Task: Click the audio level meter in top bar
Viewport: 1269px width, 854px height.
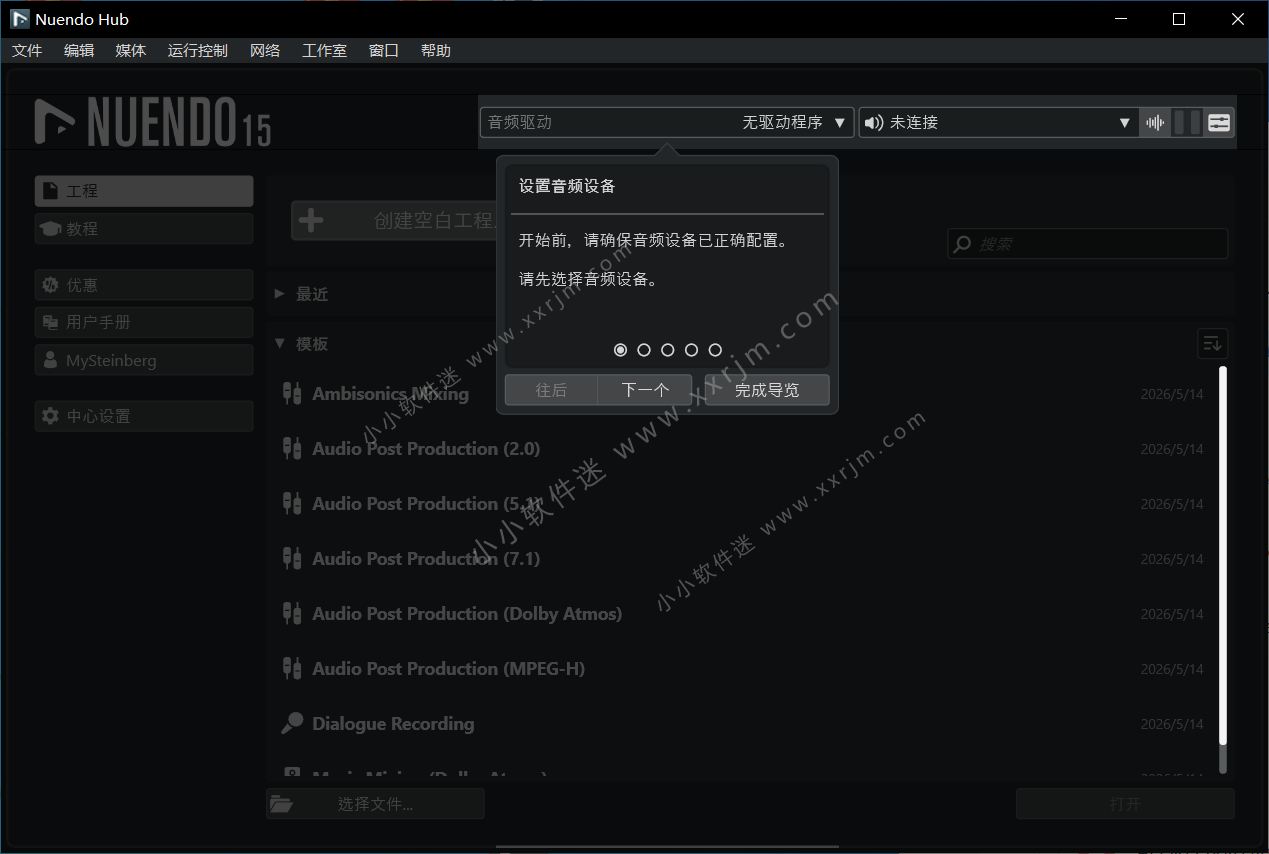Action: click(x=1187, y=123)
